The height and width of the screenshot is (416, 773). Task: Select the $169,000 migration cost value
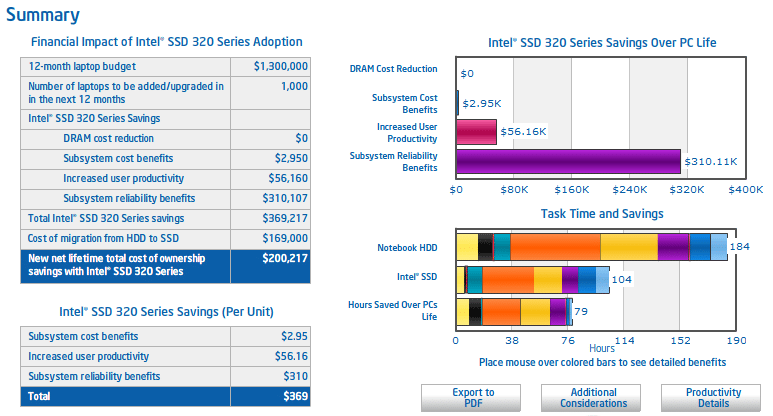(x=285, y=238)
